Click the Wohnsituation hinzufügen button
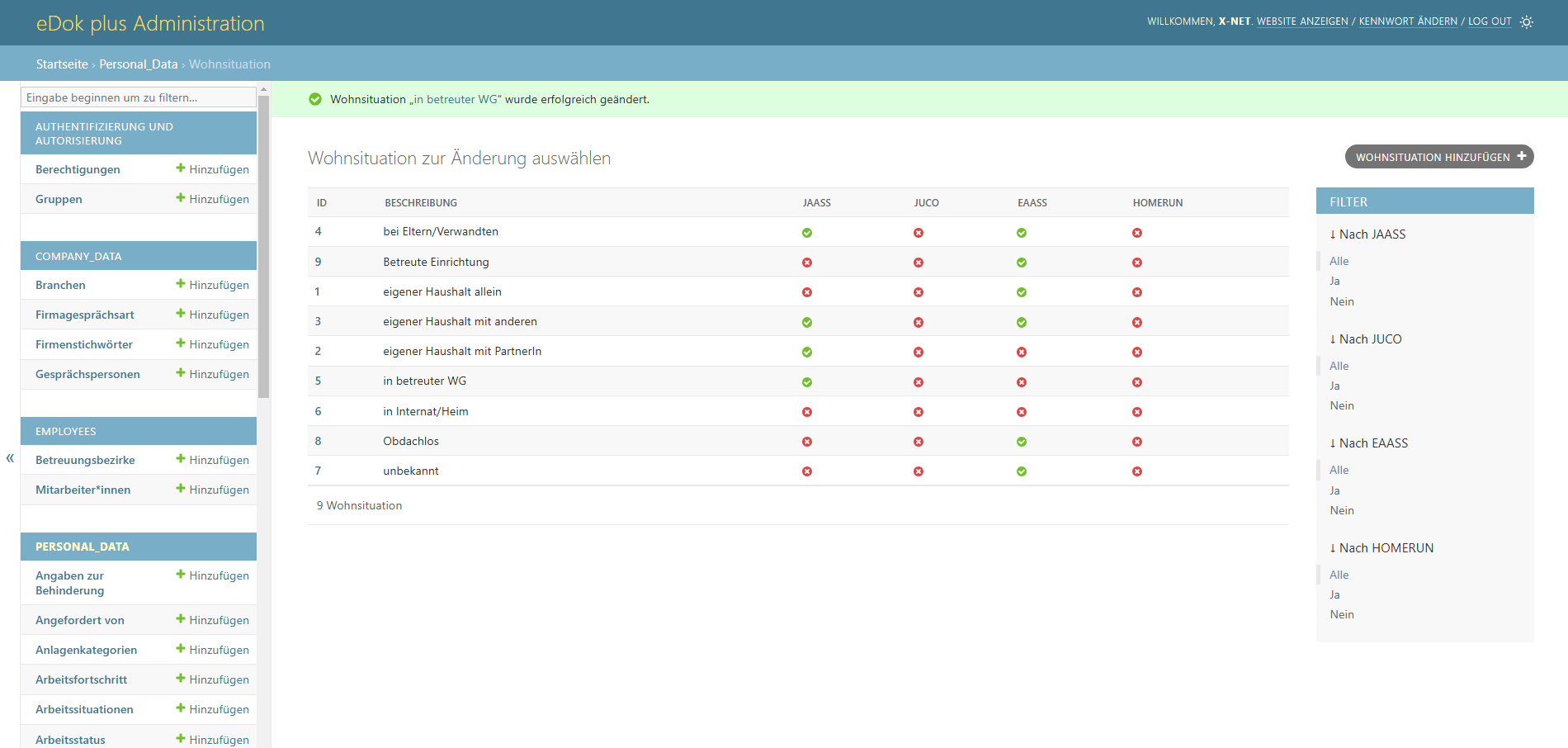This screenshot has height=748, width=1568. (1438, 157)
